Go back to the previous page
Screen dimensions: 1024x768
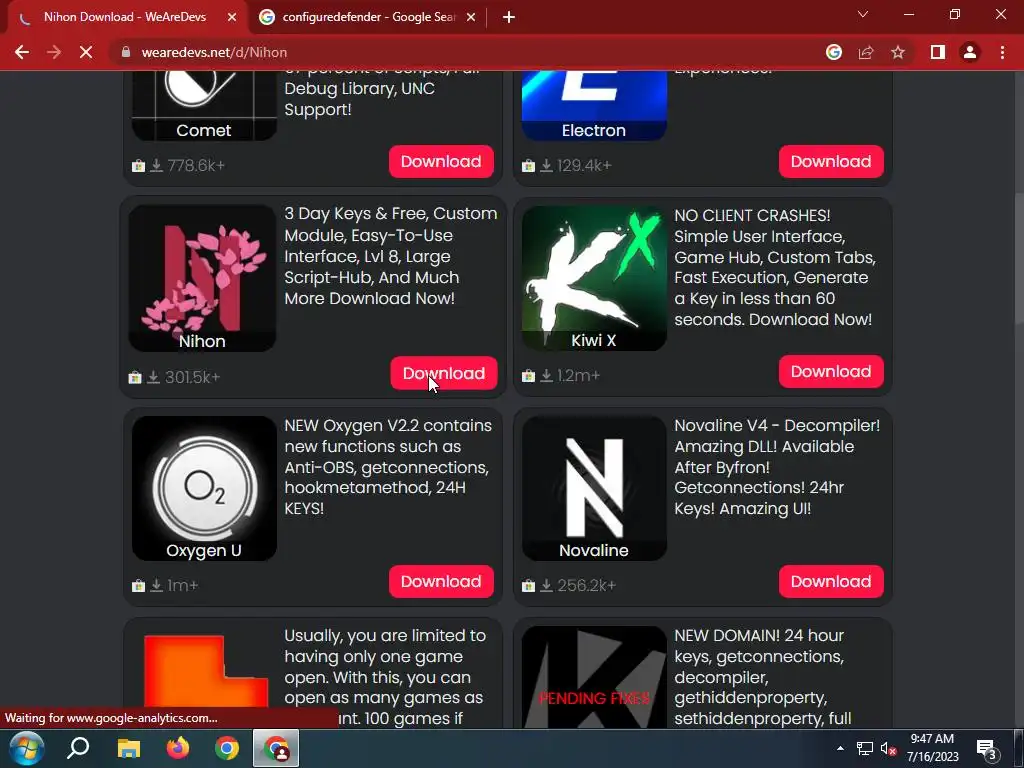[x=22, y=52]
